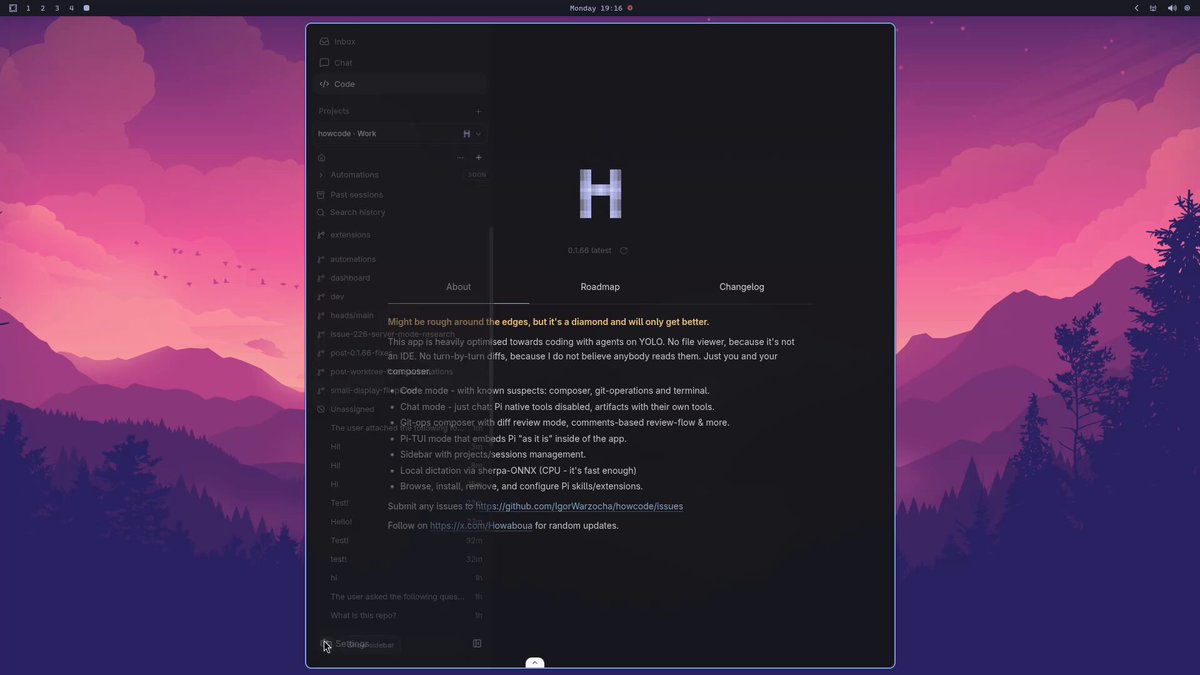Click the Unassigned group icon
Viewport: 1200px width, 675px height.
click(321, 409)
